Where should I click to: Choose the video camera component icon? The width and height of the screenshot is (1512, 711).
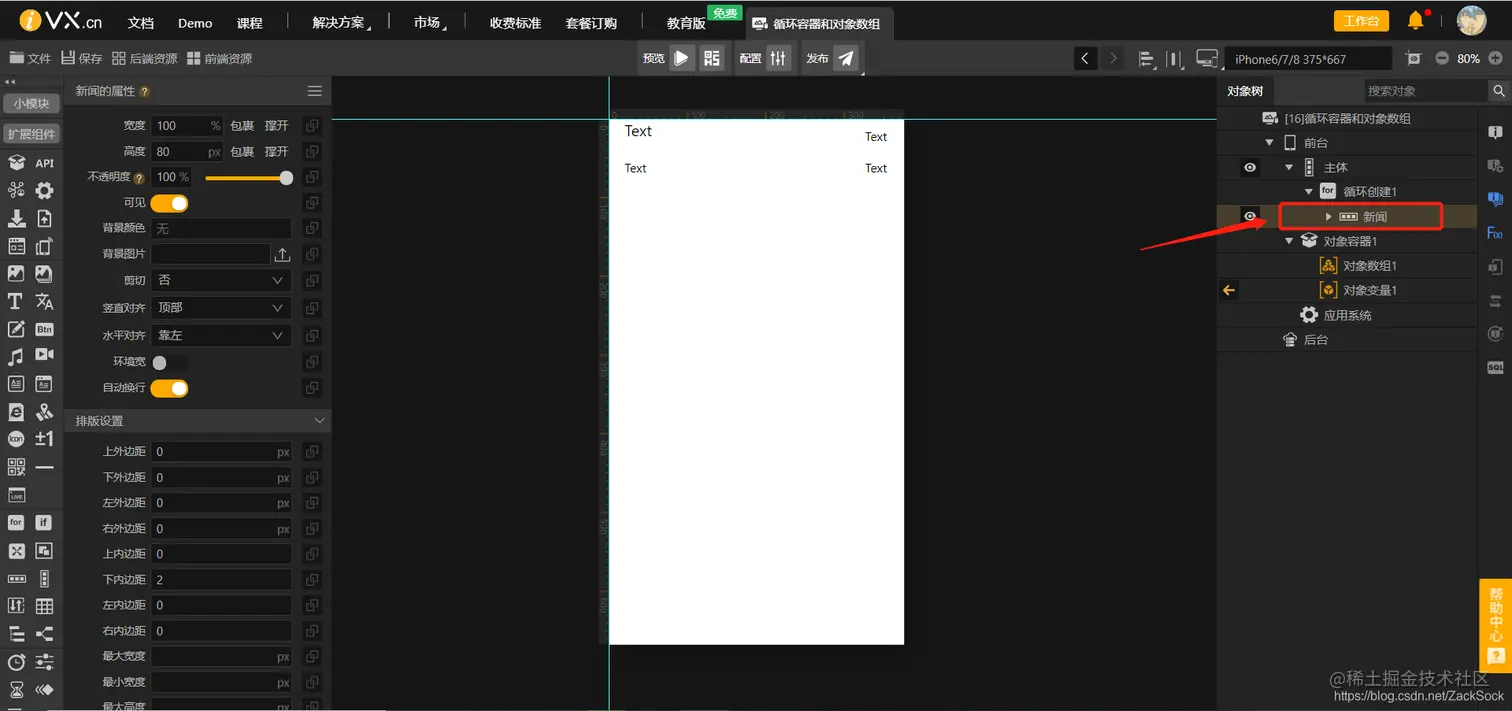tap(44, 355)
